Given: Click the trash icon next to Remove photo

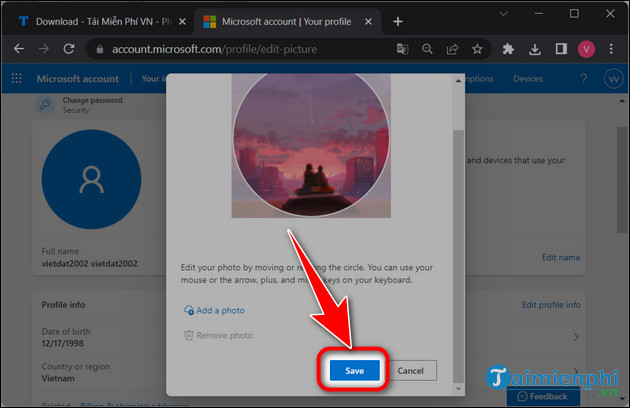Looking at the screenshot, I should click(x=188, y=335).
